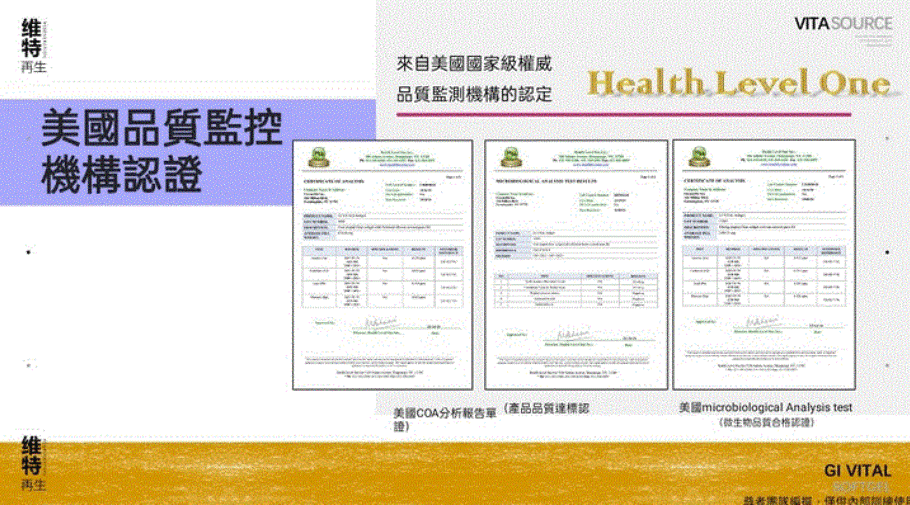The width and height of the screenshot is (910, 505).
Task: Click the caption 產品品質達標認
Action: (x=549, y=408)
